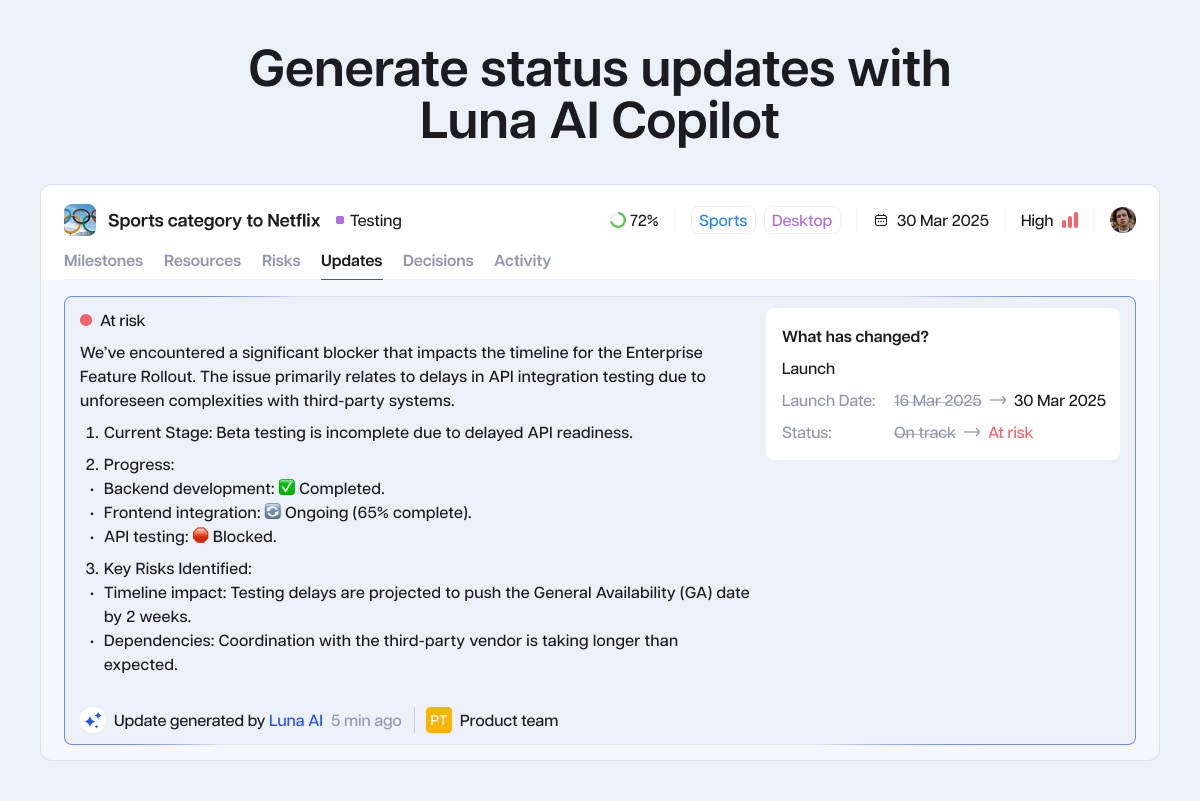The image size is (1200, 801).
Task: Open the Desktop tag
Action: click(x=802, y=221)
